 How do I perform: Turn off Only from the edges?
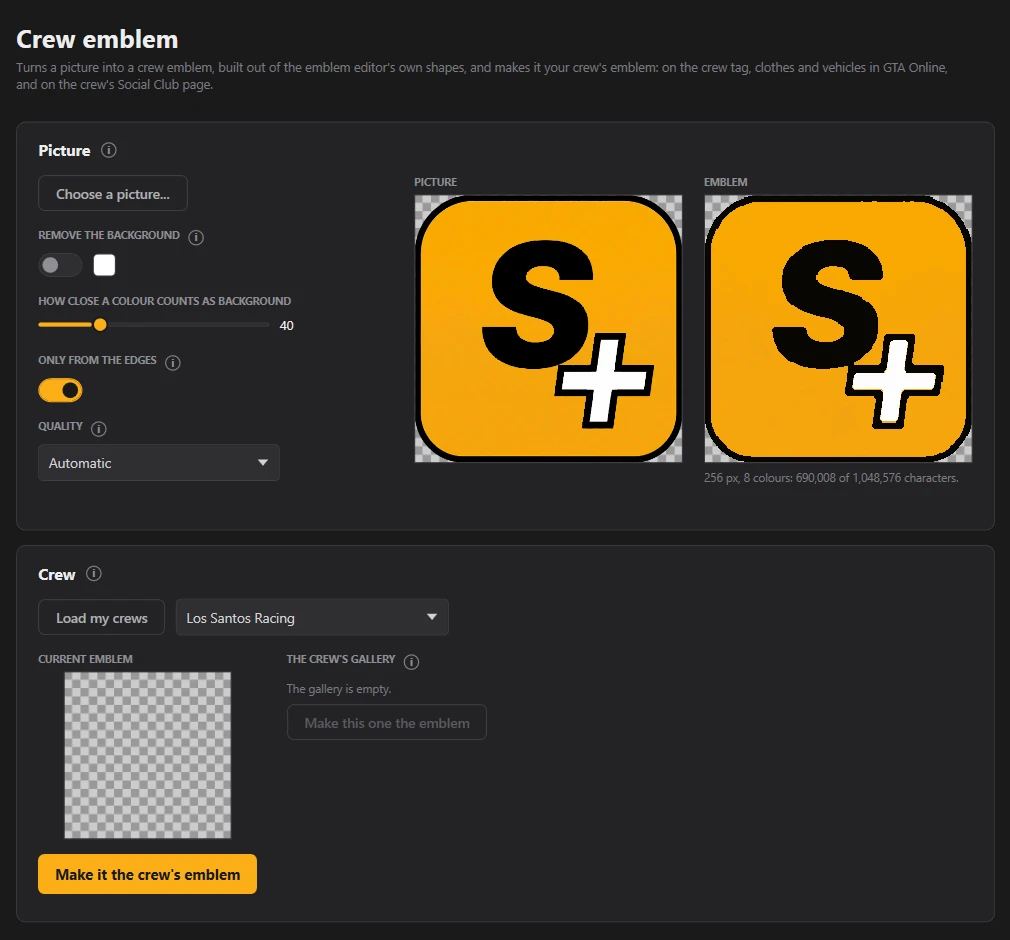point(60,390)
